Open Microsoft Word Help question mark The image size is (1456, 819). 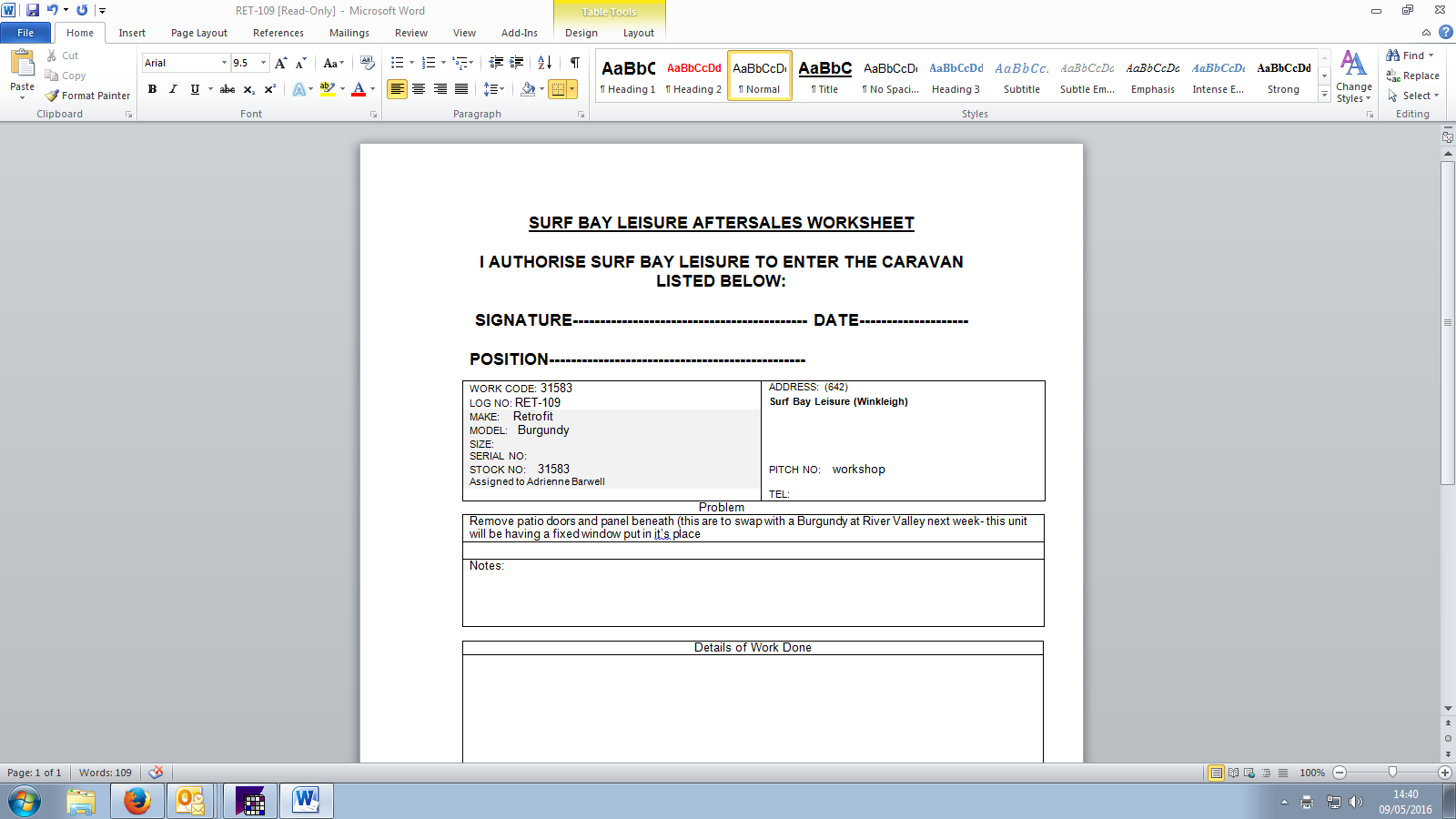1446,33
